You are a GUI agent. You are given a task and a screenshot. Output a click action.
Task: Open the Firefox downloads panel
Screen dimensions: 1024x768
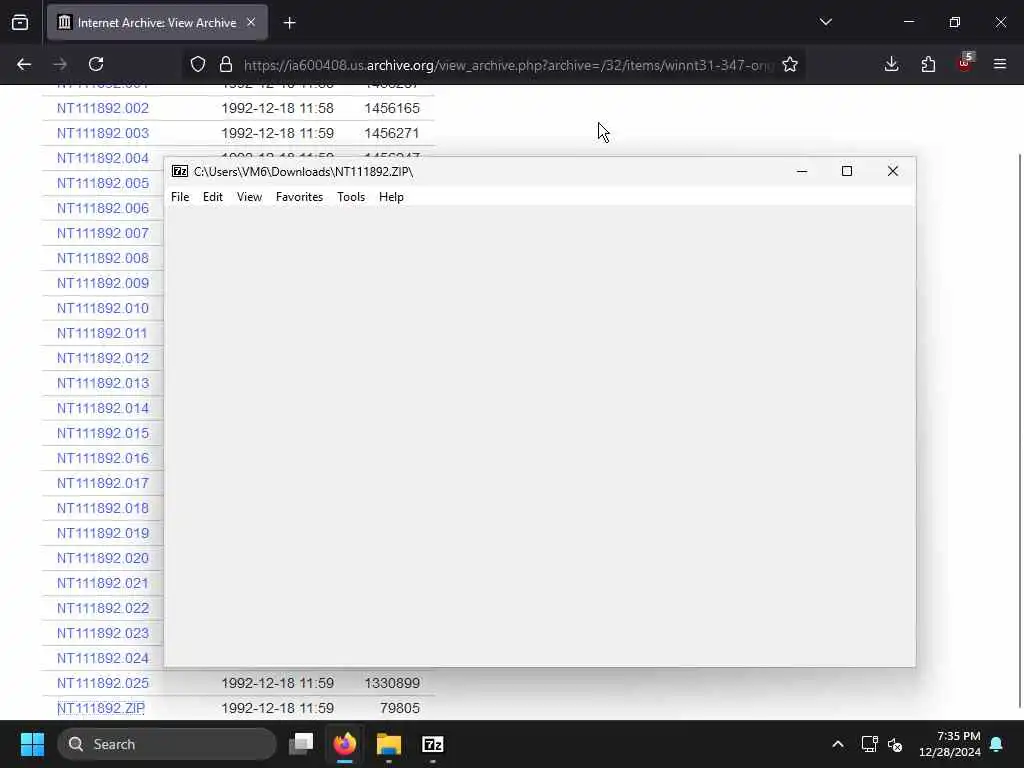point(891,64)
